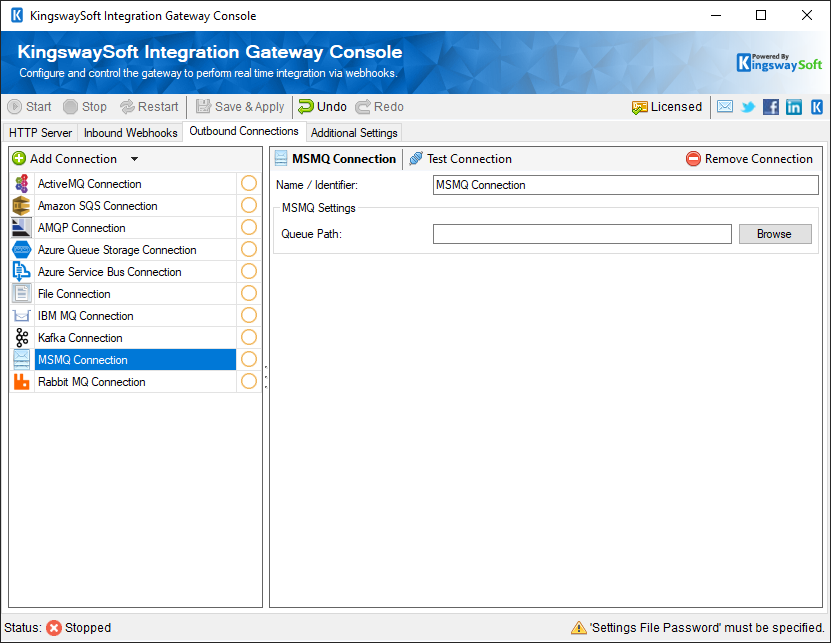Click the Start toolbar button
Viewport: 831px width, 643px height.
30,107
